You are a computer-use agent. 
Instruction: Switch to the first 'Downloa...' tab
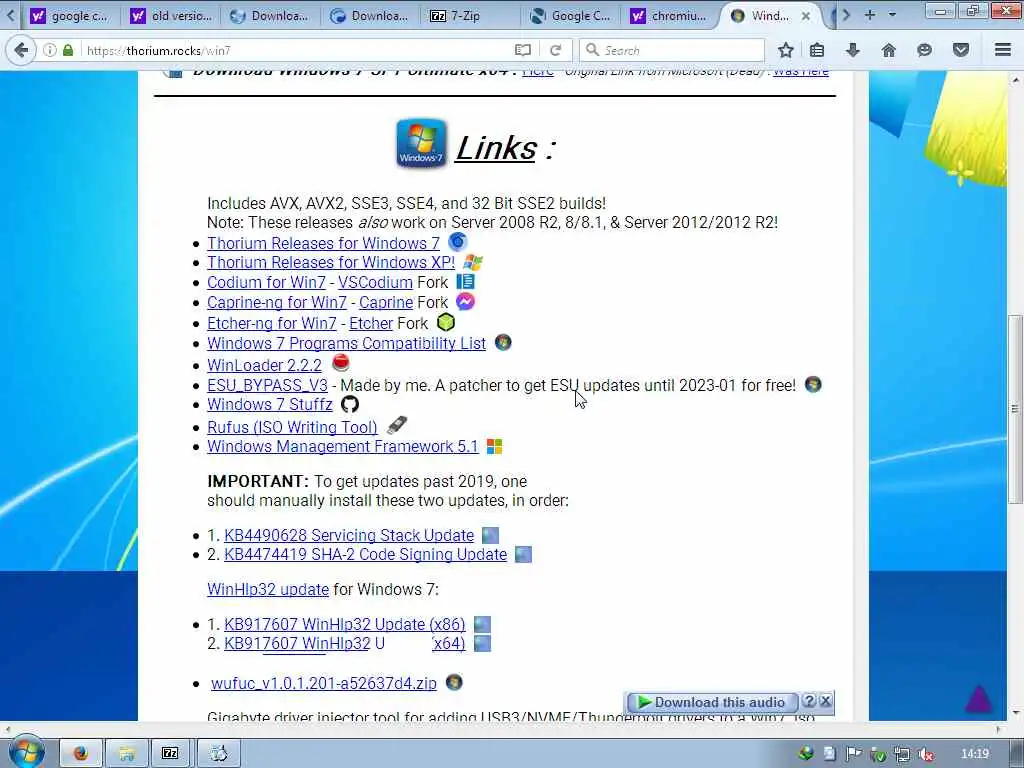[269, 16]
